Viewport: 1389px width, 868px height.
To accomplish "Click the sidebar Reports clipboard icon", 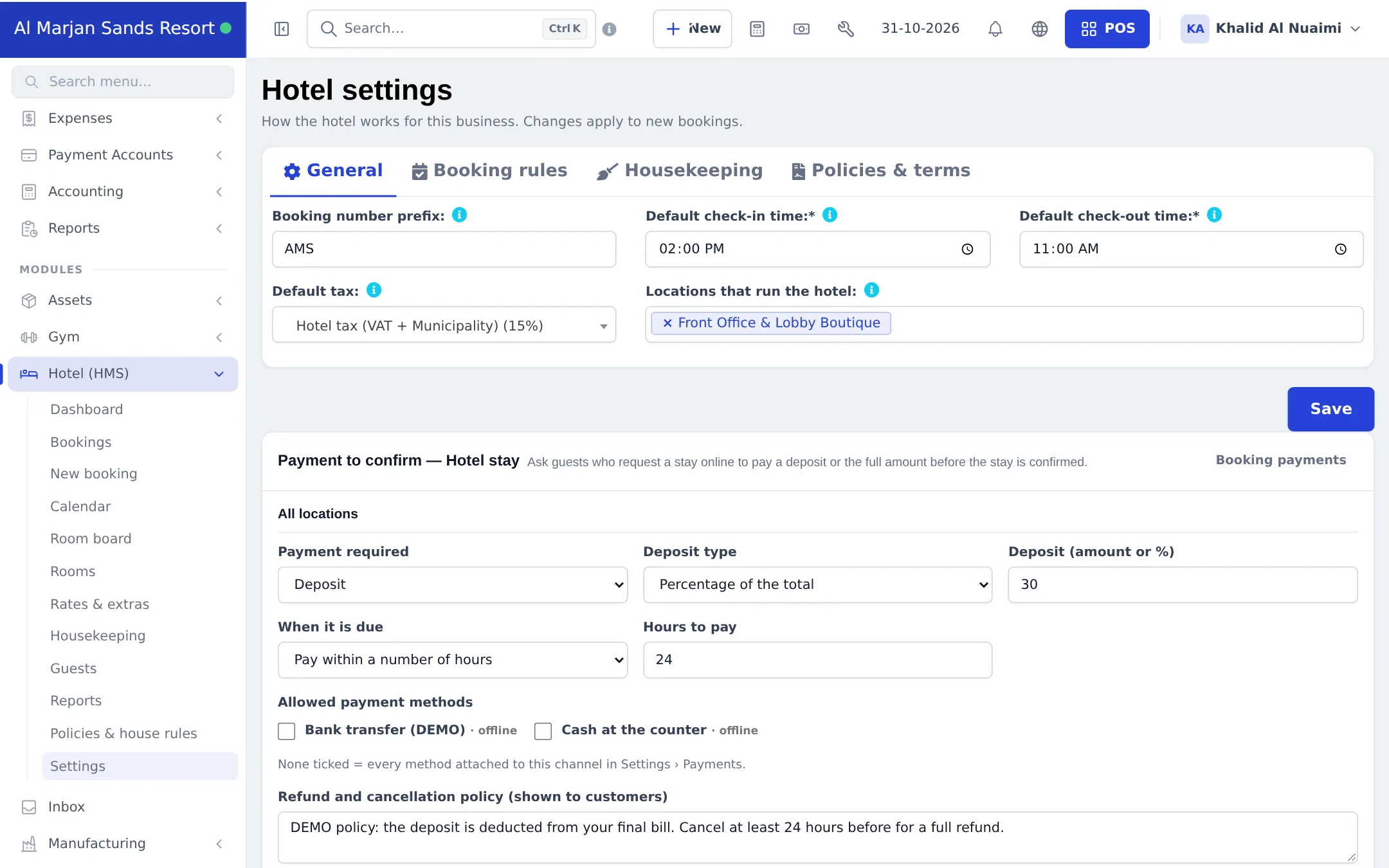I will coord(29,228).
